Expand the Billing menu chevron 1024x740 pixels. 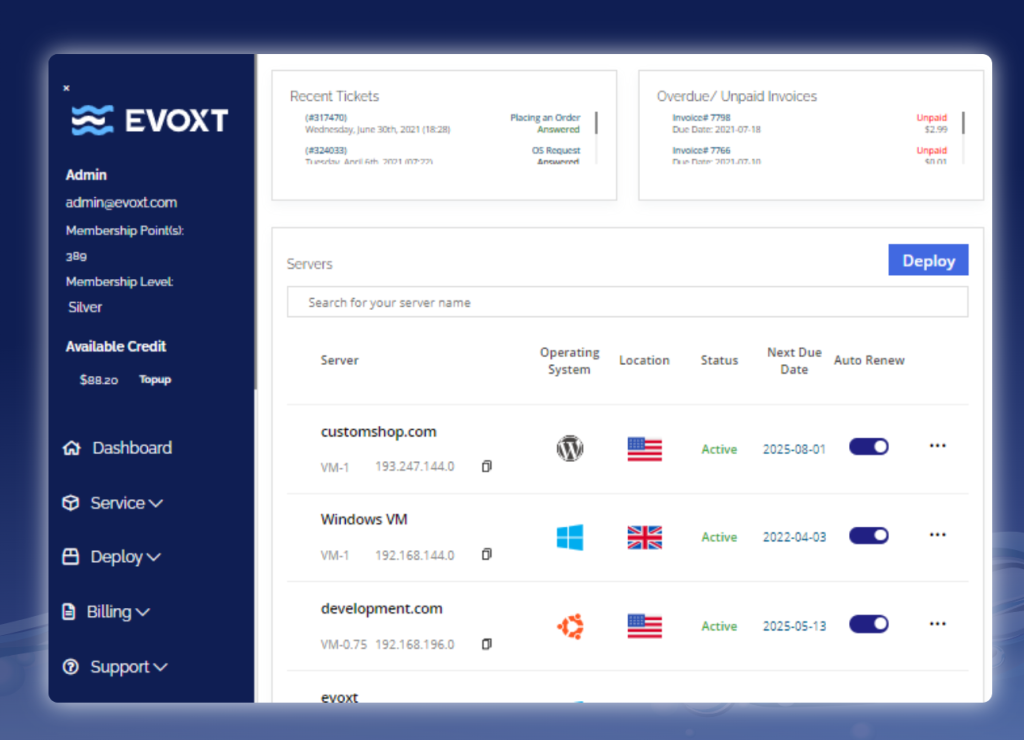tap(142, 612)
